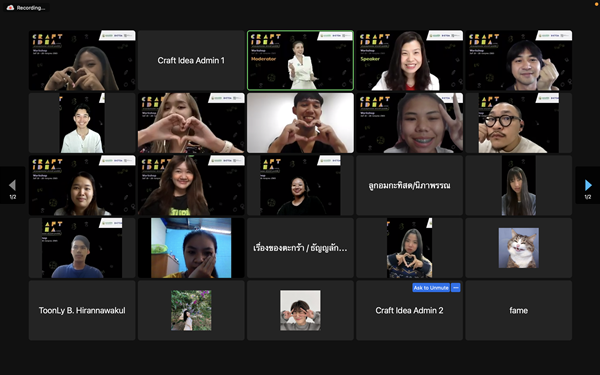This screenshot has height=375, width=600.
Task: Click the cat profile picture tile
Action: coord(518,248)
